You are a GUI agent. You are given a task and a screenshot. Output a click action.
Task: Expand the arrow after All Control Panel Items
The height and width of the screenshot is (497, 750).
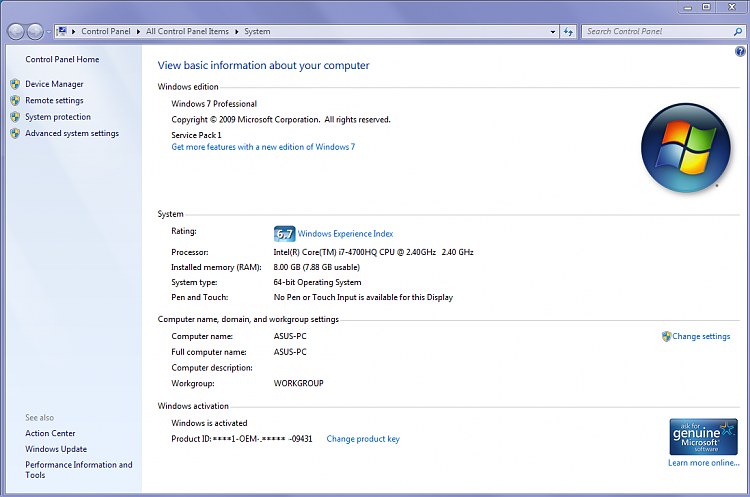pyautogui.click(x=236, y=32)
